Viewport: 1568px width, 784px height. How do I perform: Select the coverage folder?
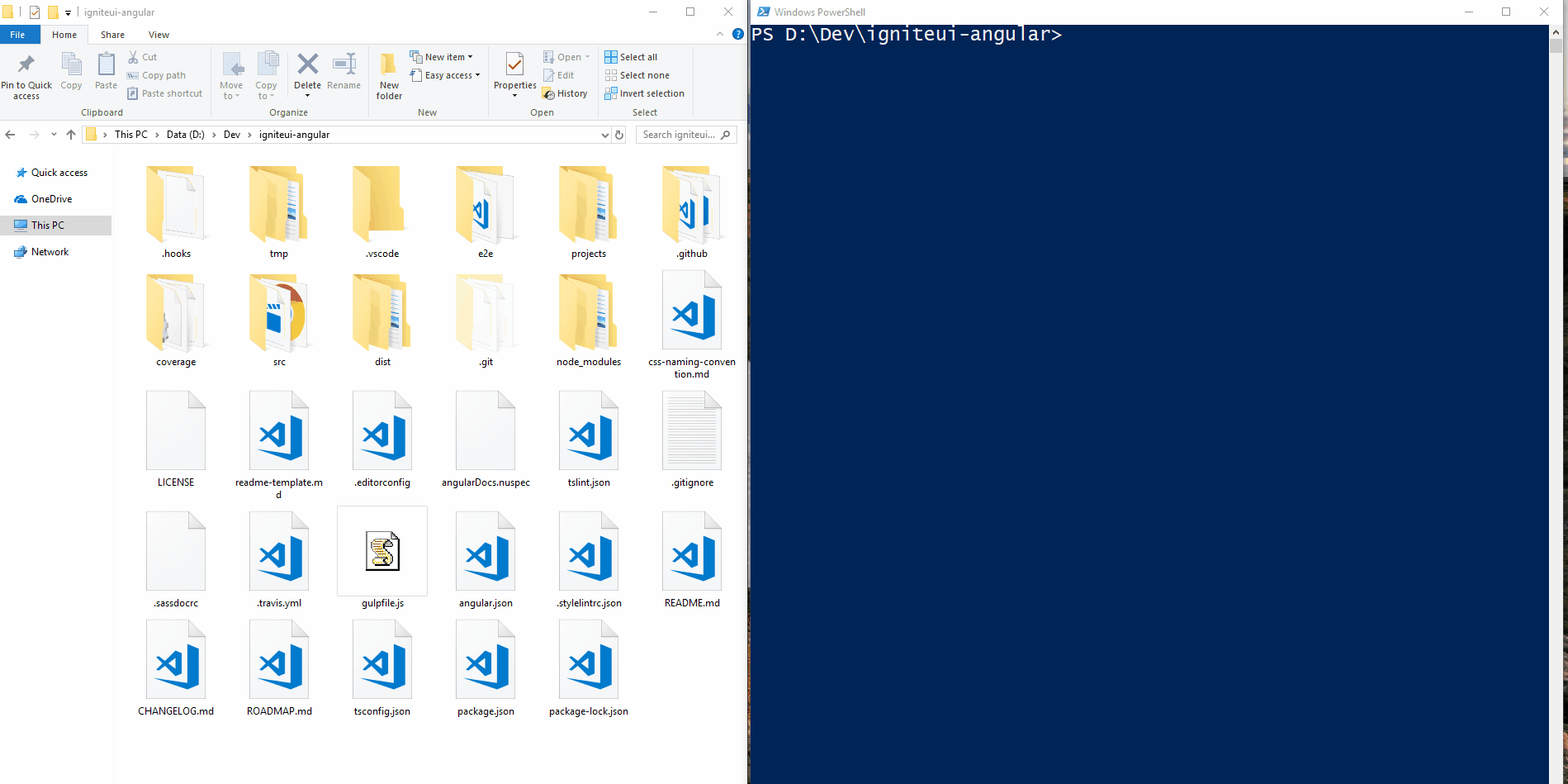tap(176, 321)
